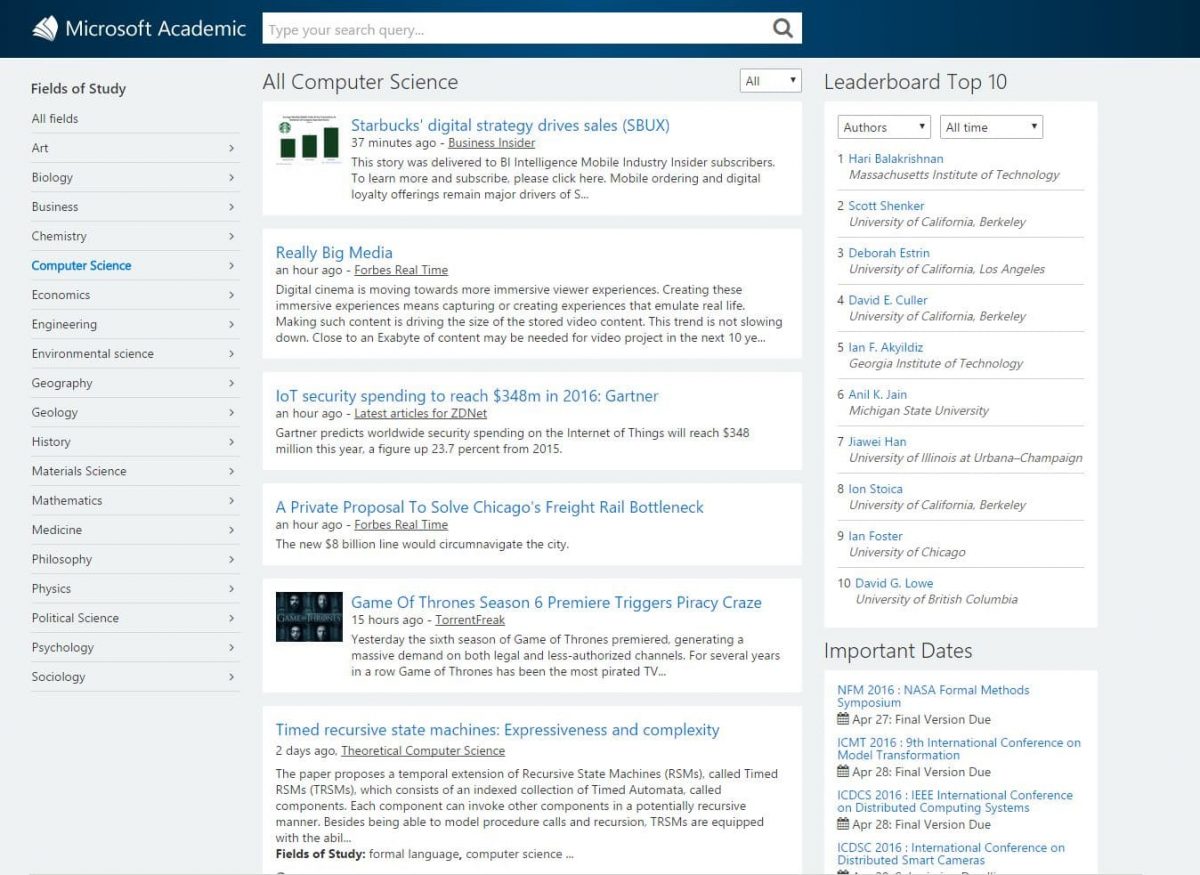The width and height of the screenshot is (1200, 875).
Task: Open author David G. Lowe
Action: [x=894, y=583]
